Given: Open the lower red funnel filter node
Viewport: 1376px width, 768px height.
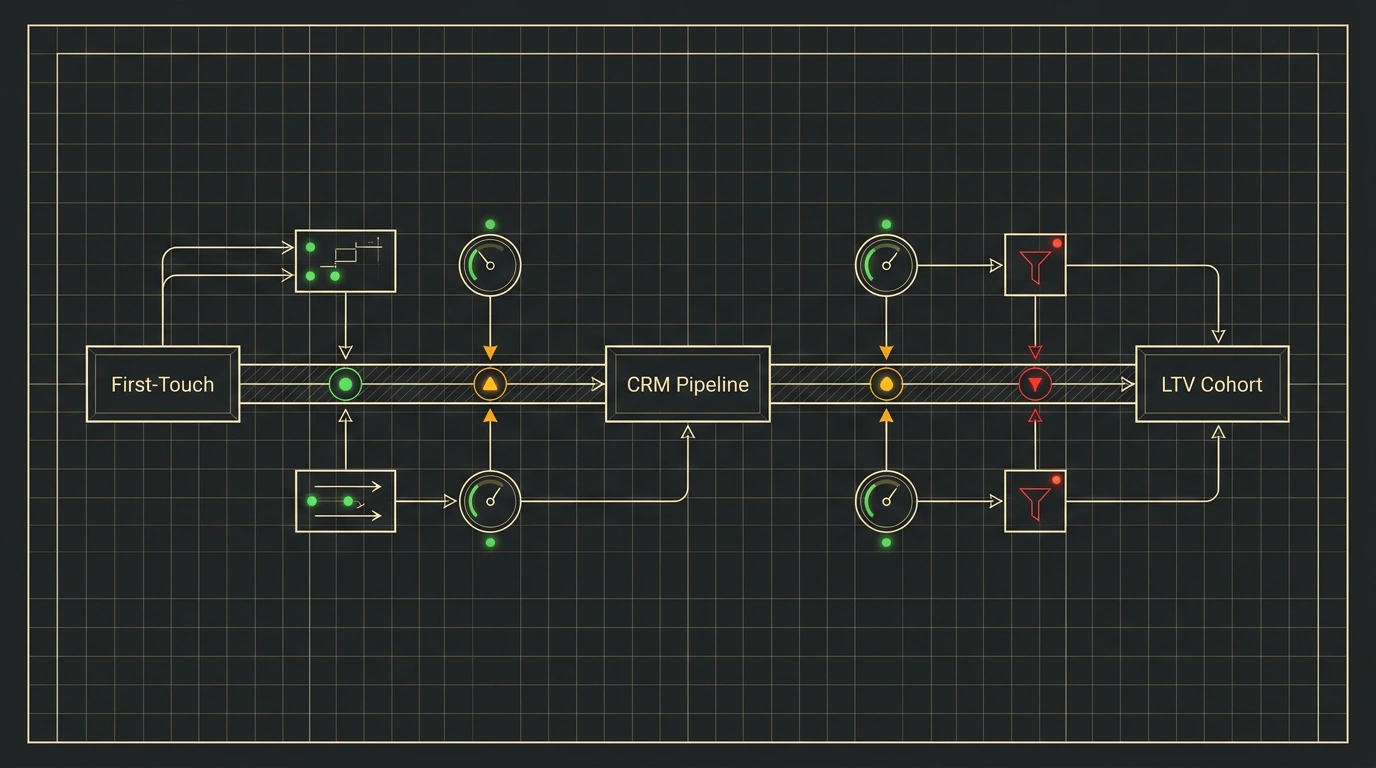Looking at the screenshot, I should click(x=1035, y=501).
